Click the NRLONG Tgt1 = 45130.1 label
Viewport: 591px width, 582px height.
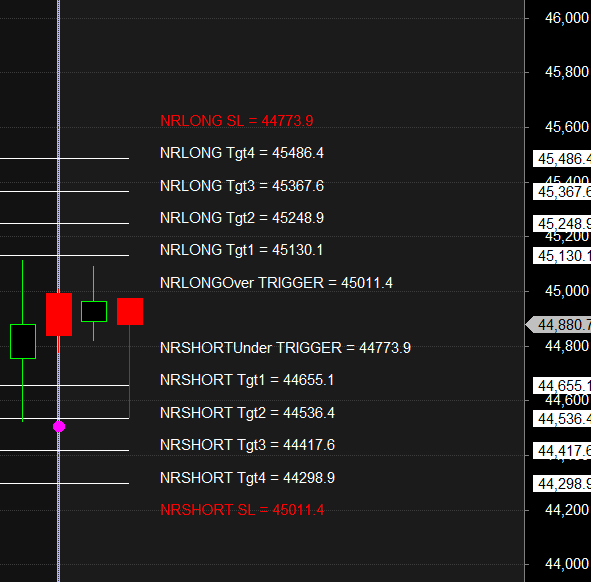click(241, 250)
